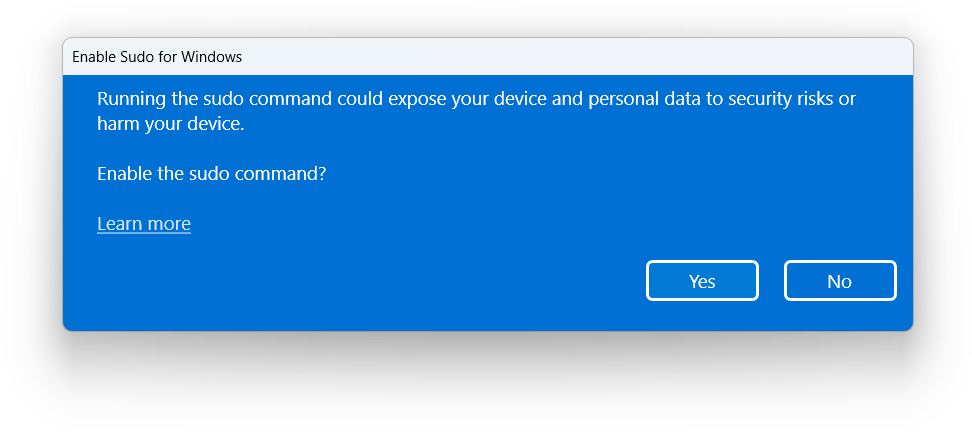
Task: Click the word "more" in the hyperlink
Action: (169, 224)
